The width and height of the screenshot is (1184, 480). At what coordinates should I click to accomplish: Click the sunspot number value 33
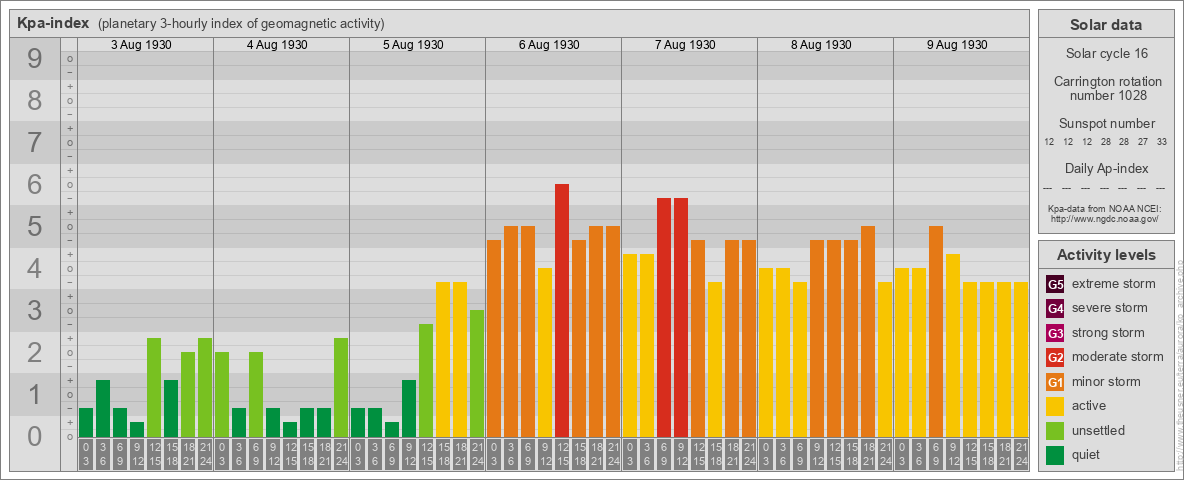click(1161, 142)
